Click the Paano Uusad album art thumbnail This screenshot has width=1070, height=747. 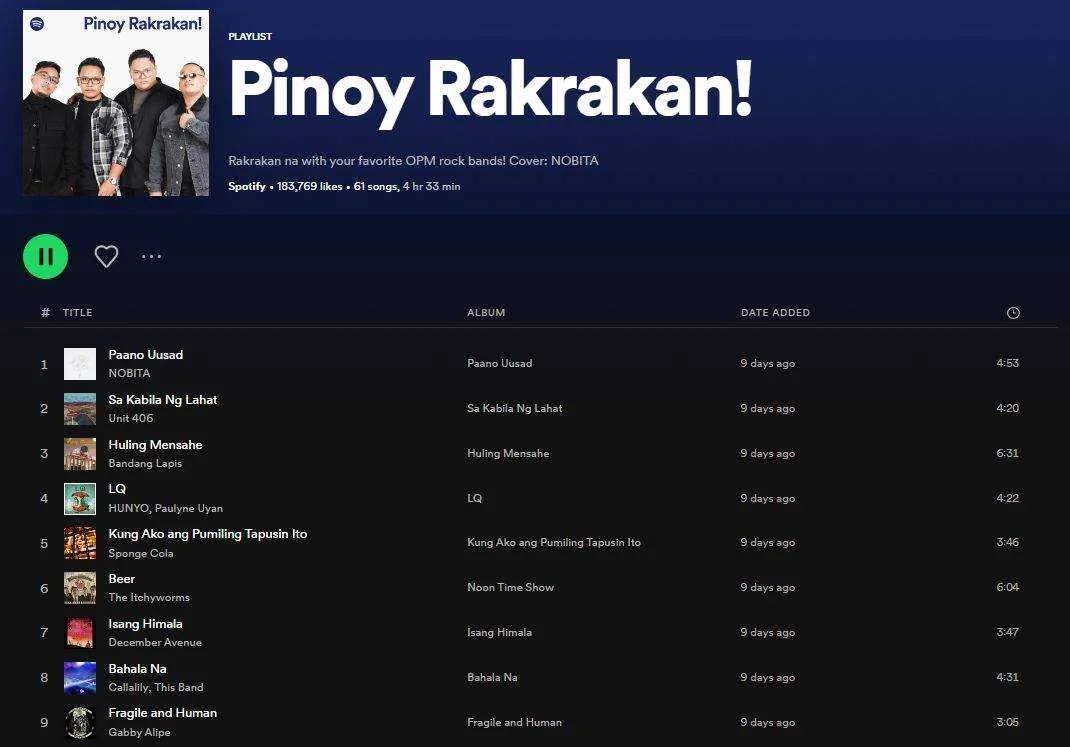click(80, 364)
